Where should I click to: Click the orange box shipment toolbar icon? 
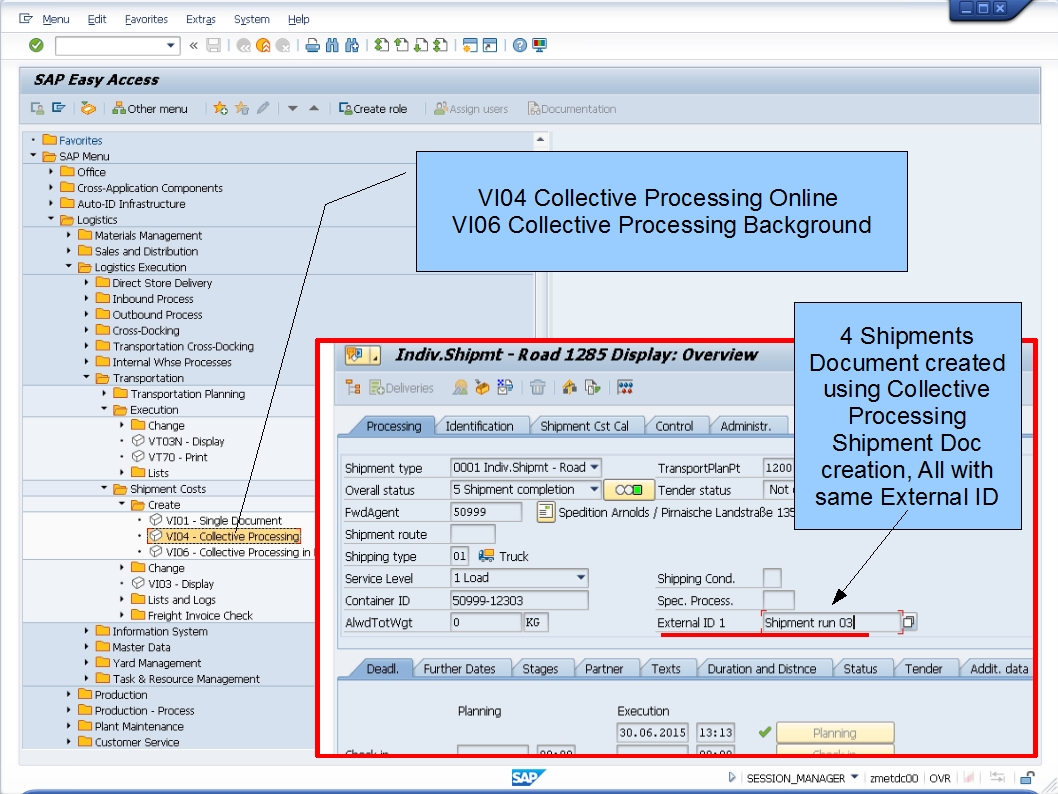pos(482,388)
